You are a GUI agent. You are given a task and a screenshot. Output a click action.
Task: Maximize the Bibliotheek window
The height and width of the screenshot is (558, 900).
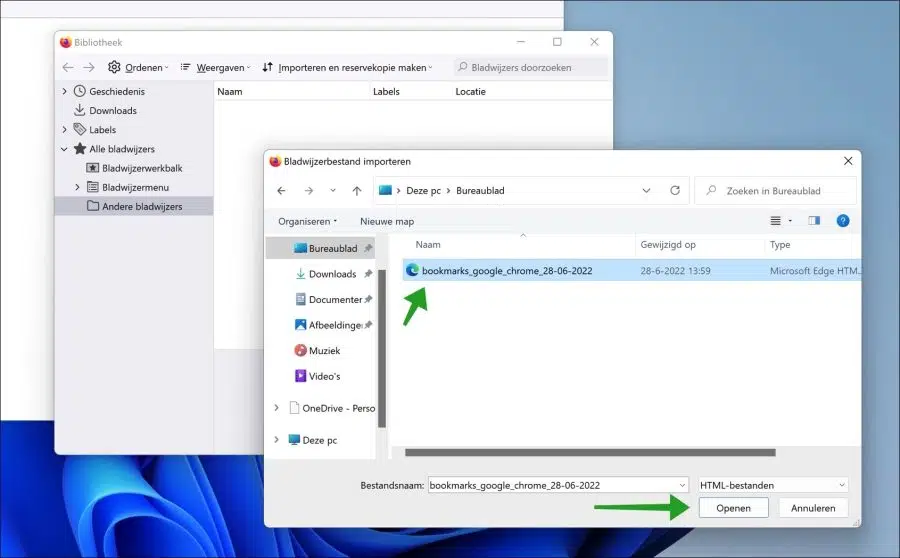(557, 42)
